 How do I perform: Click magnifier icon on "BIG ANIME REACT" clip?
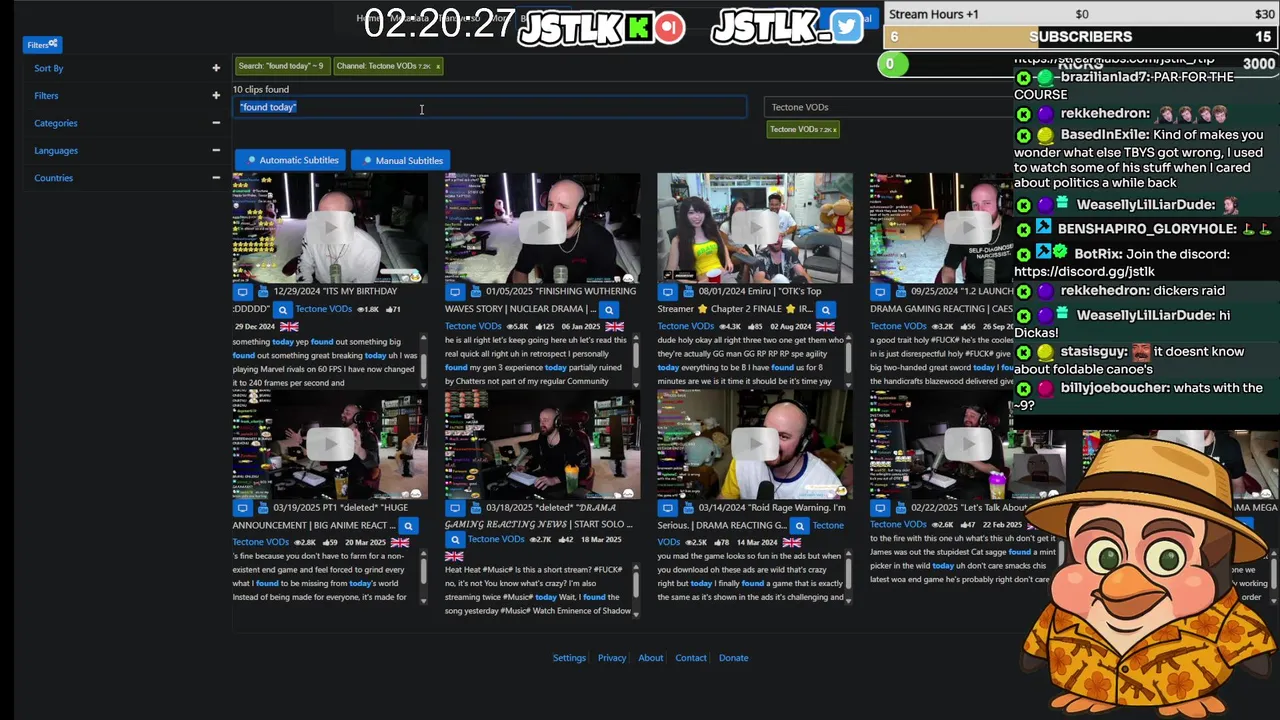(x=408, y=526)
